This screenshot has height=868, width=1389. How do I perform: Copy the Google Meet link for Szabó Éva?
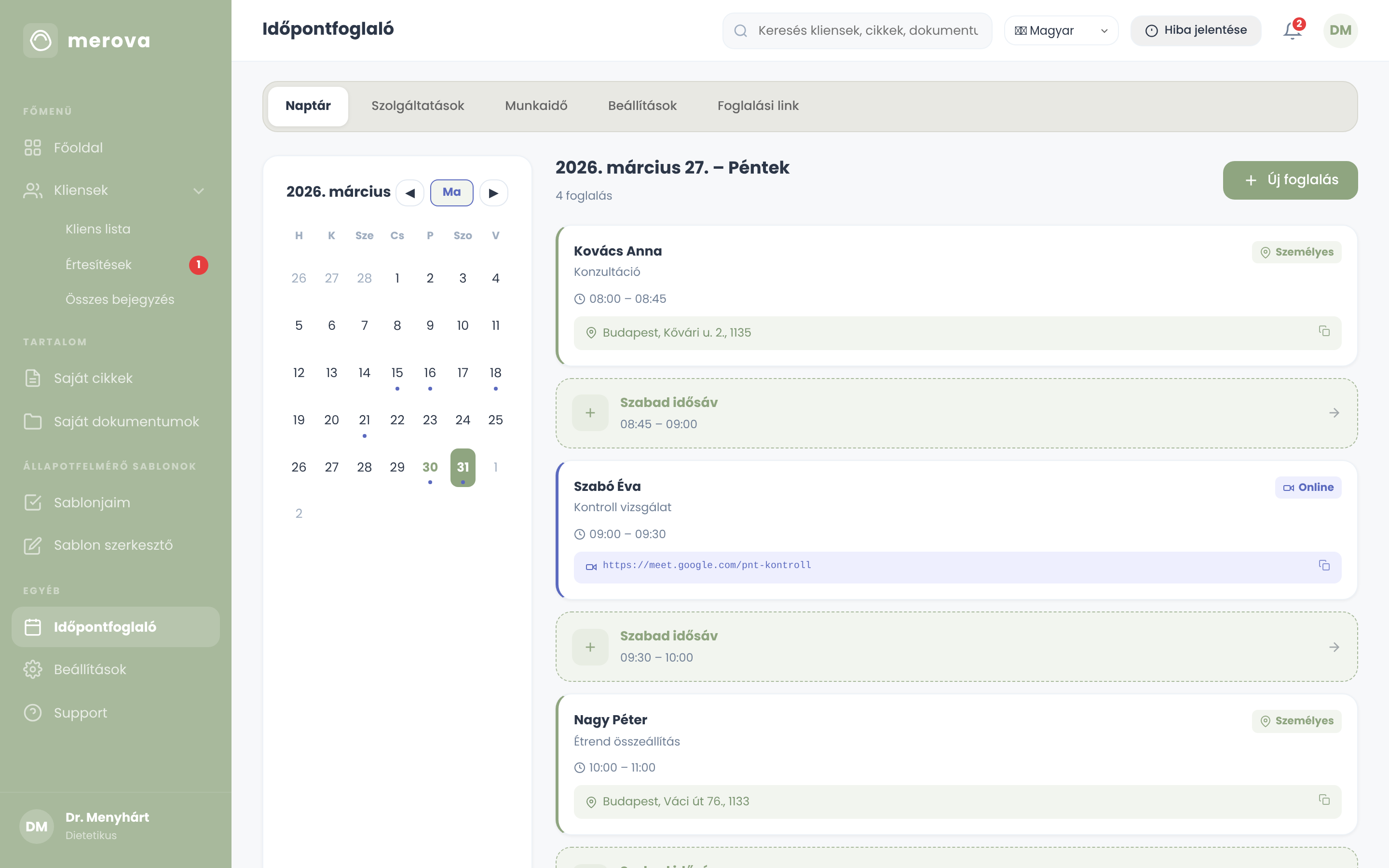tap(1324, 566)
